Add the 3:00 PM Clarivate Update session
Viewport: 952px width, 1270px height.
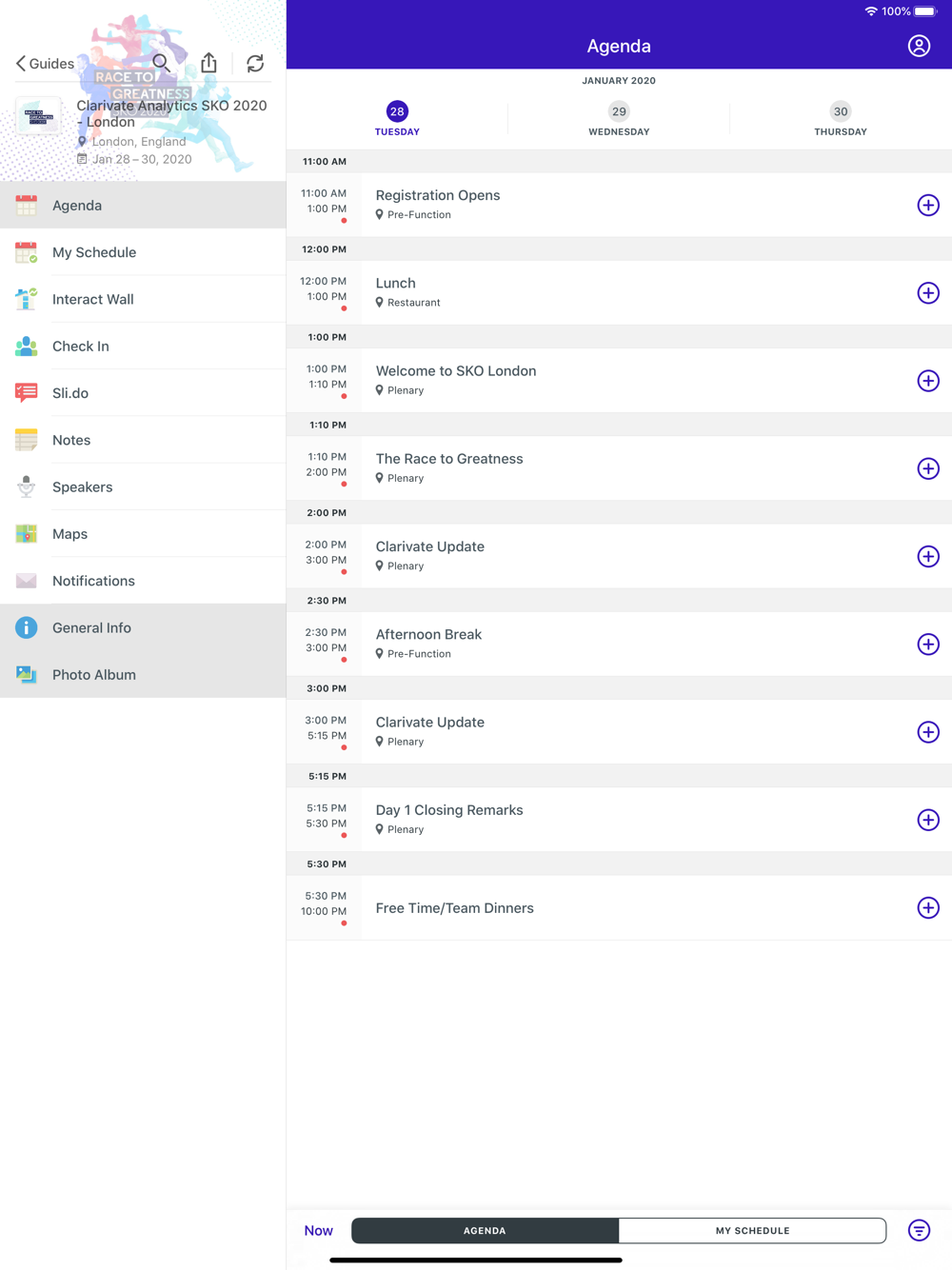pyautogui.click(x=928, y=732)
